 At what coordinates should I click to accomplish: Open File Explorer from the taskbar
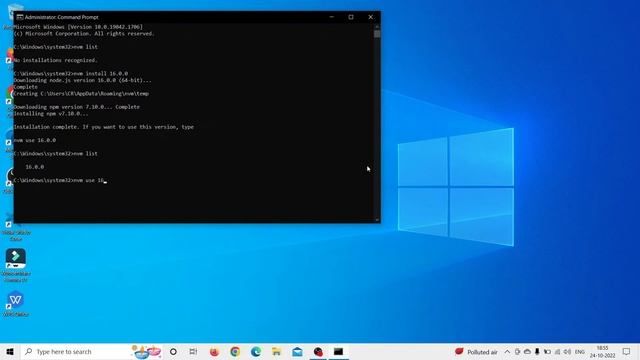coord(277,351)
